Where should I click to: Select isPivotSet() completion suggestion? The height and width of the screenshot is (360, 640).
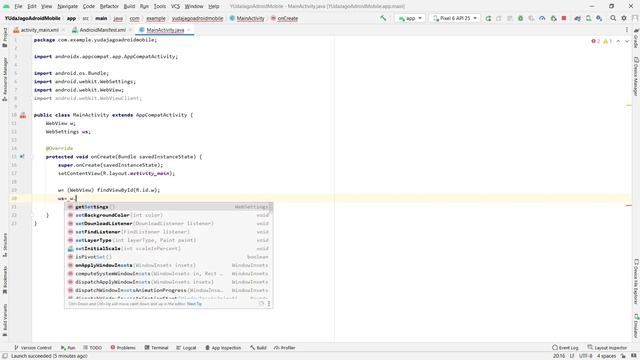coord(169,257)
